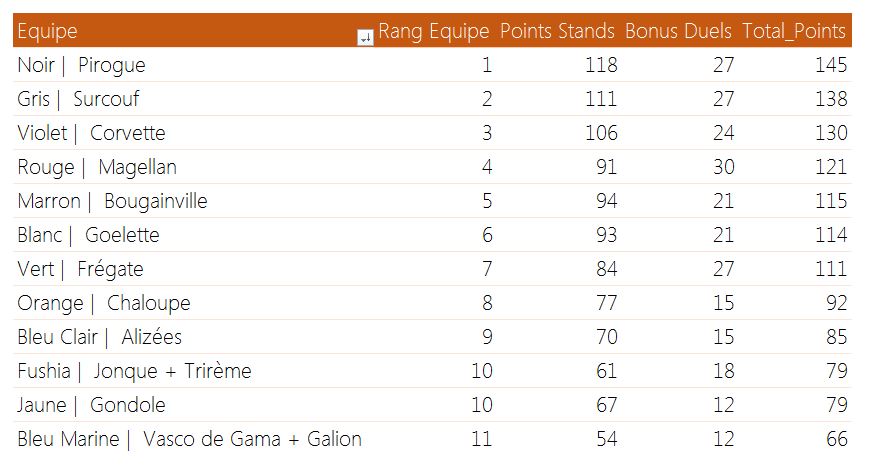Click the Orange | Chaloupe team cell
This screenshot has width=875, height=468.
point(104,303)
